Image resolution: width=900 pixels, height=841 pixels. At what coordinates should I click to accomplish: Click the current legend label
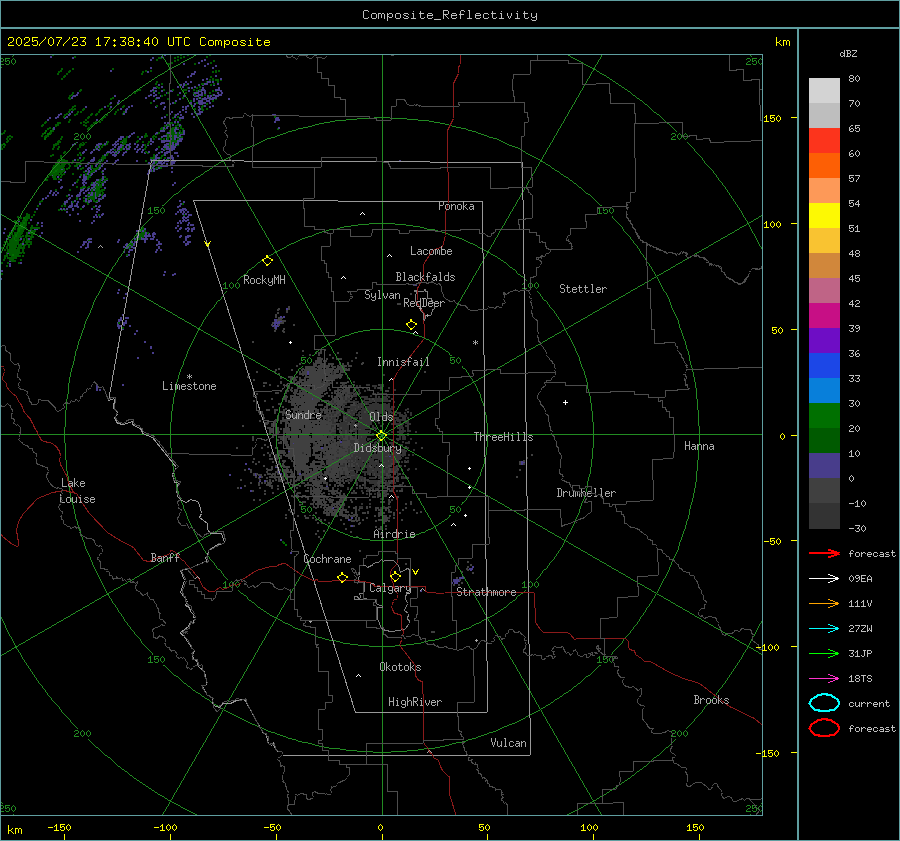(869, 704)
